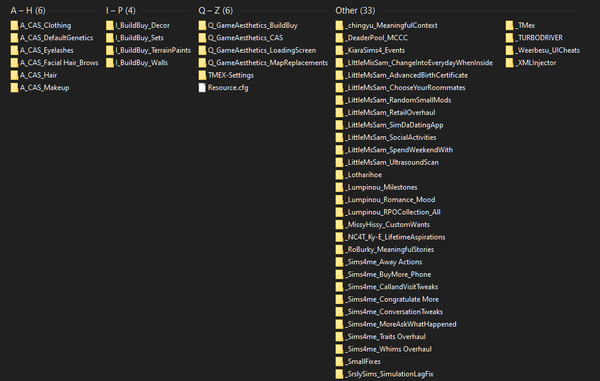The height and width of the screenshot is (381, 600).
Task: Select A_CAS_Facial Hair_Brows folder name
Action: [x=59, y=63]
